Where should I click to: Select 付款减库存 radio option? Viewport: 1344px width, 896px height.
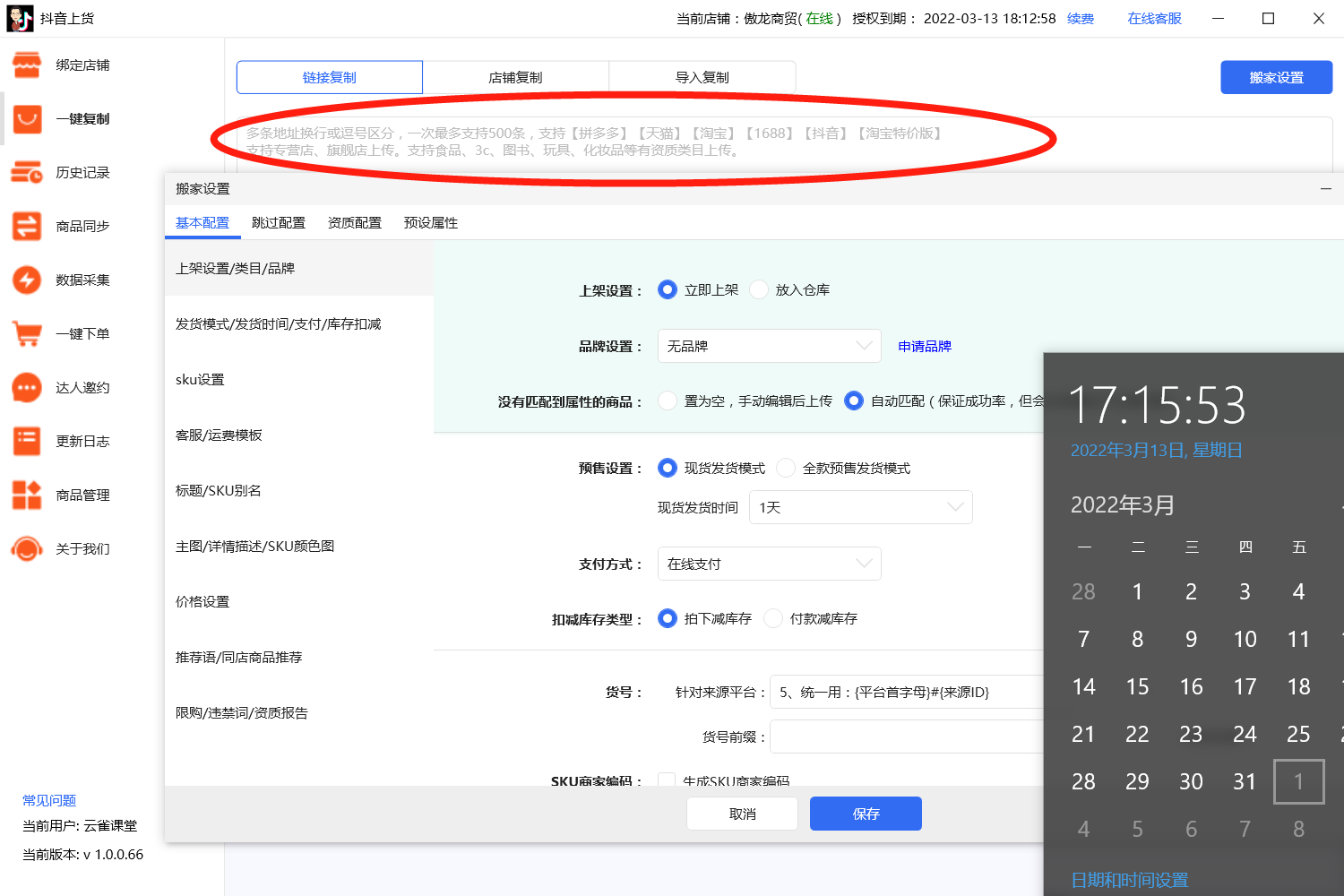(773, 619)
